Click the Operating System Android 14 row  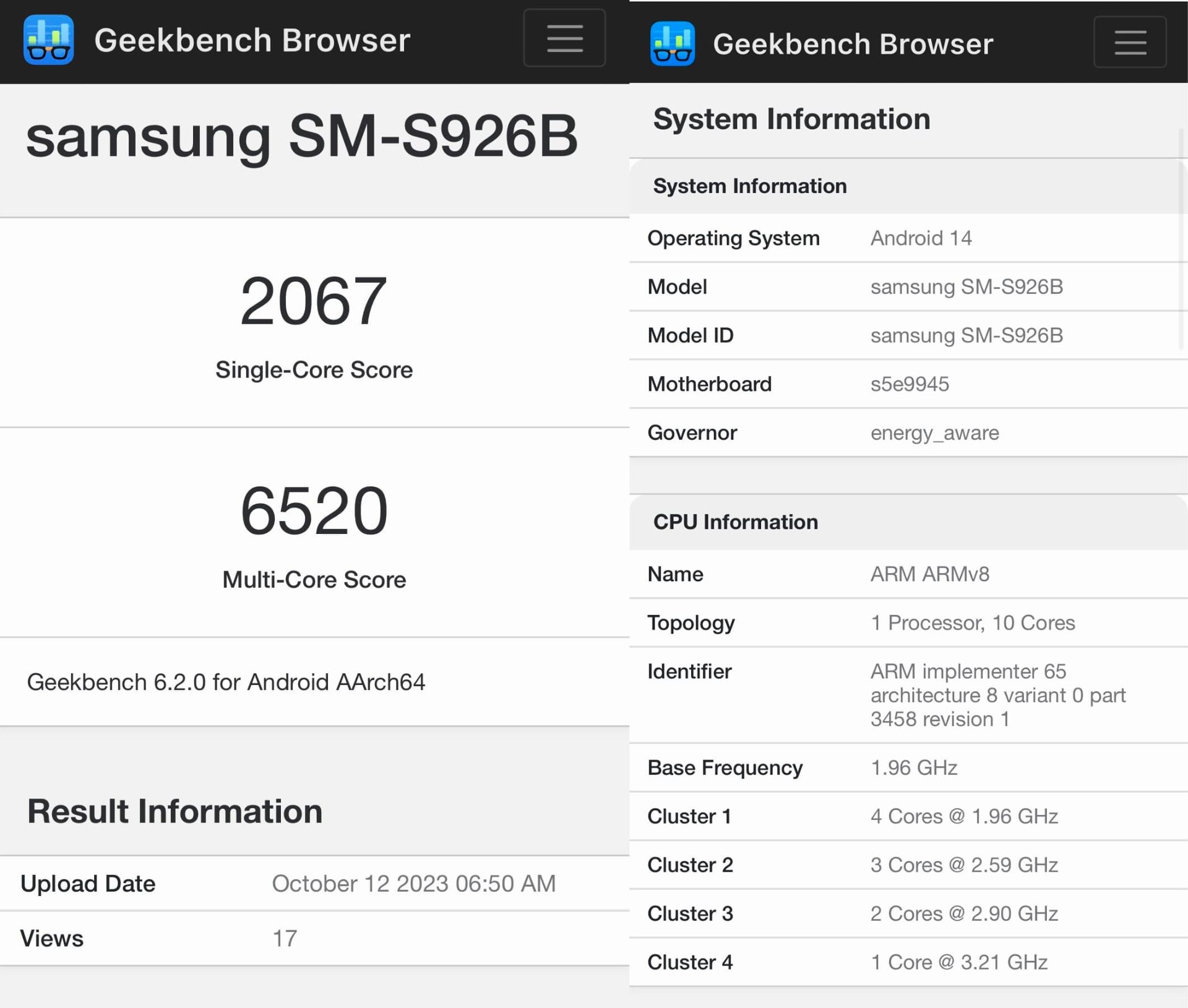click(921, 238)
